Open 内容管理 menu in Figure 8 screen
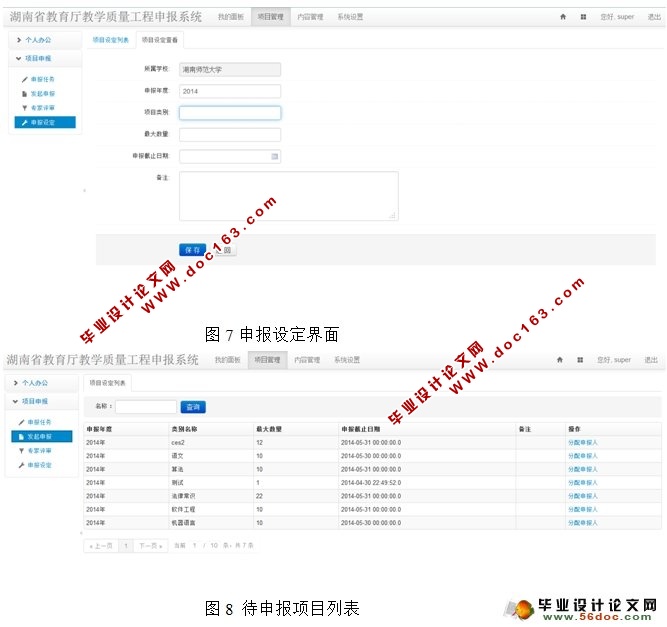Viewport: 667px width, 627px height. point(307,360)
